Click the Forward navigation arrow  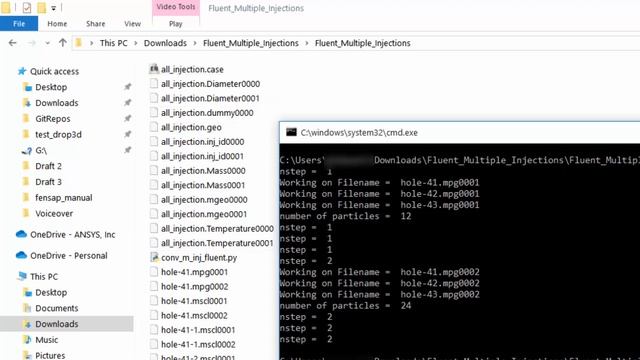tap(32, 43)
